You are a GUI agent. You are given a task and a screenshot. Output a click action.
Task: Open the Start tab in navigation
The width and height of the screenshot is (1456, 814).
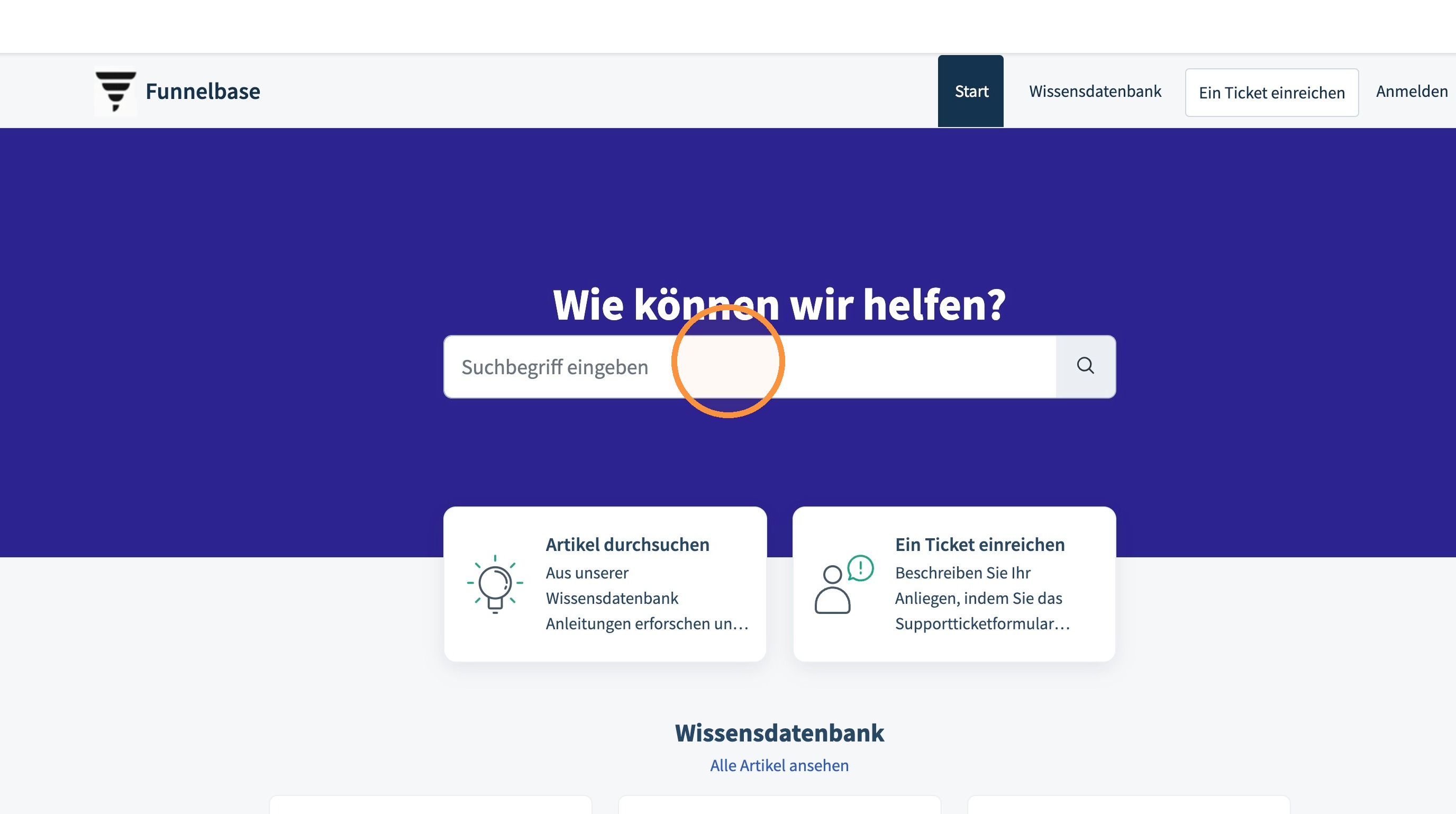(x=970, y=91)
